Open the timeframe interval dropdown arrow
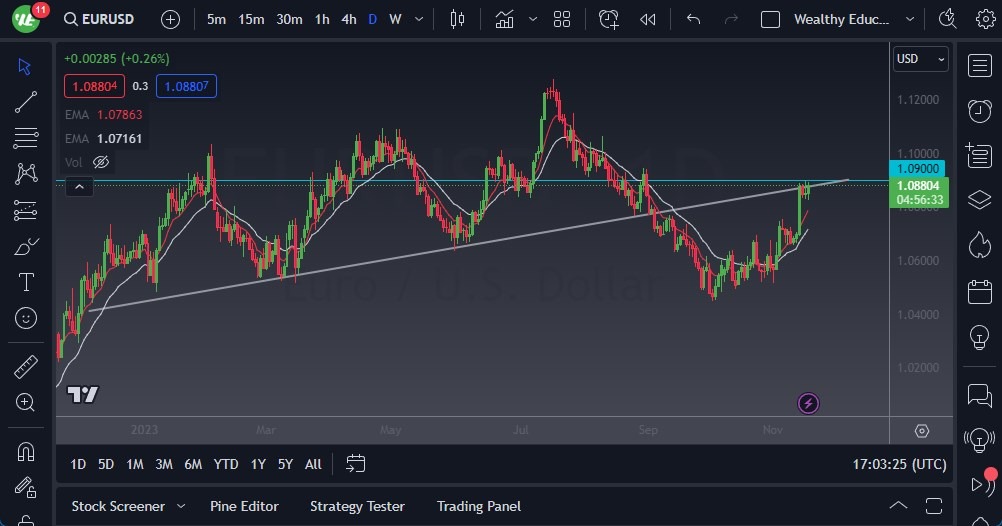Screen dimensions: 1002x526 pos(419,19)
